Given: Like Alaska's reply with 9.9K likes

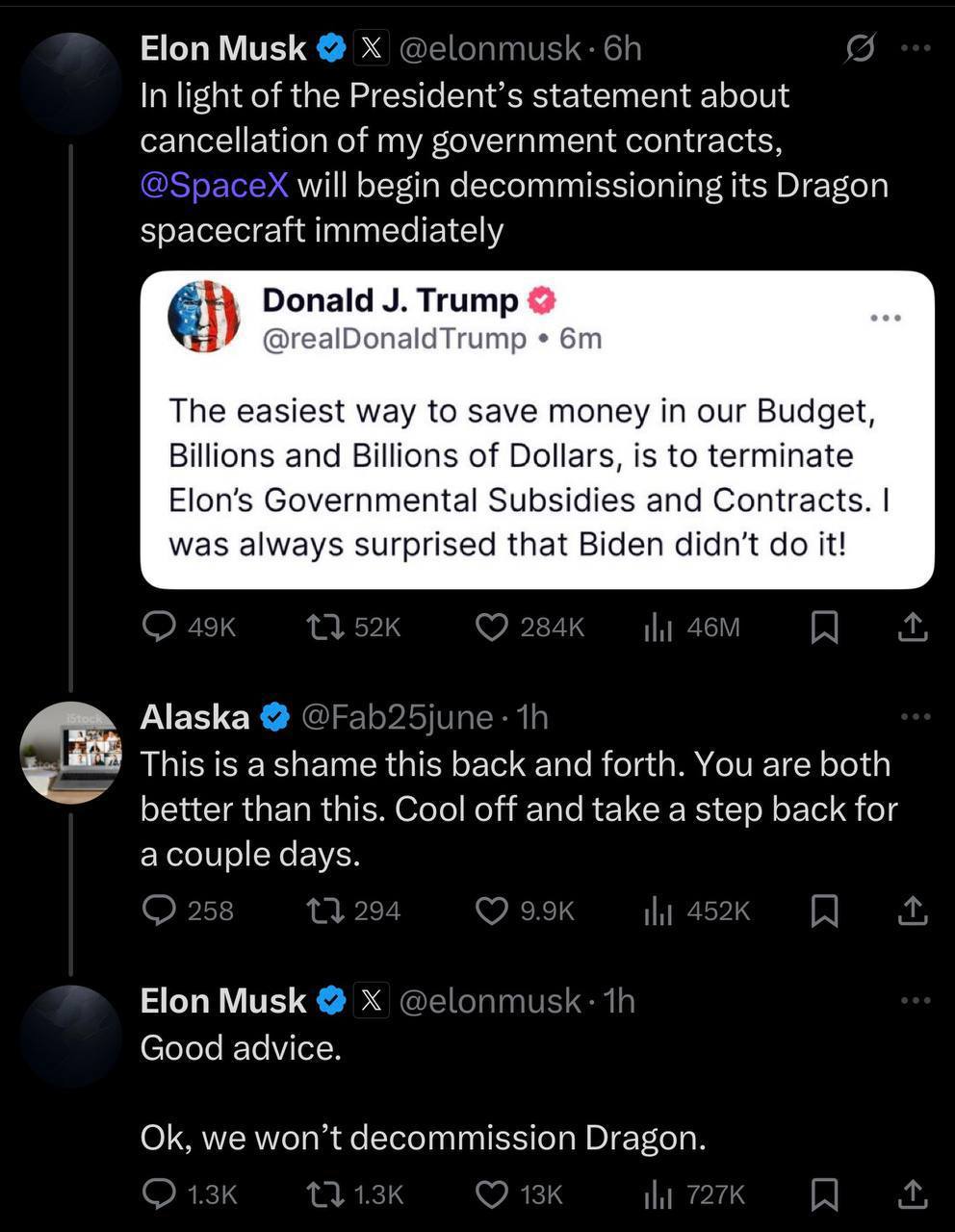Looking at the screenshot, I should (492, 911).
